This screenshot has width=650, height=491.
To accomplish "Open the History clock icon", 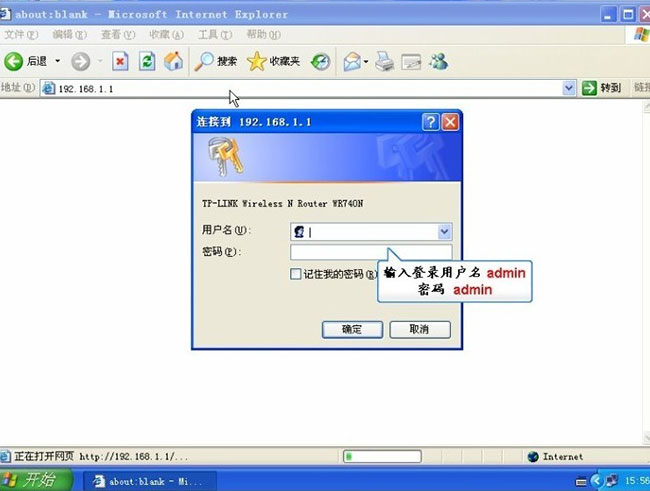I will click(x=320, y=62).
